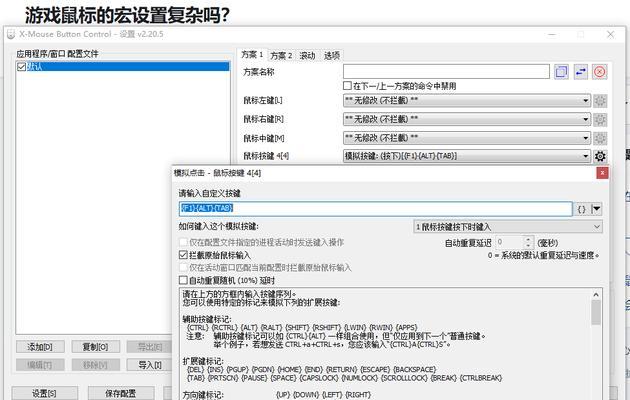Toggle the 默认 profile checkbox

(x=22, y=67)
